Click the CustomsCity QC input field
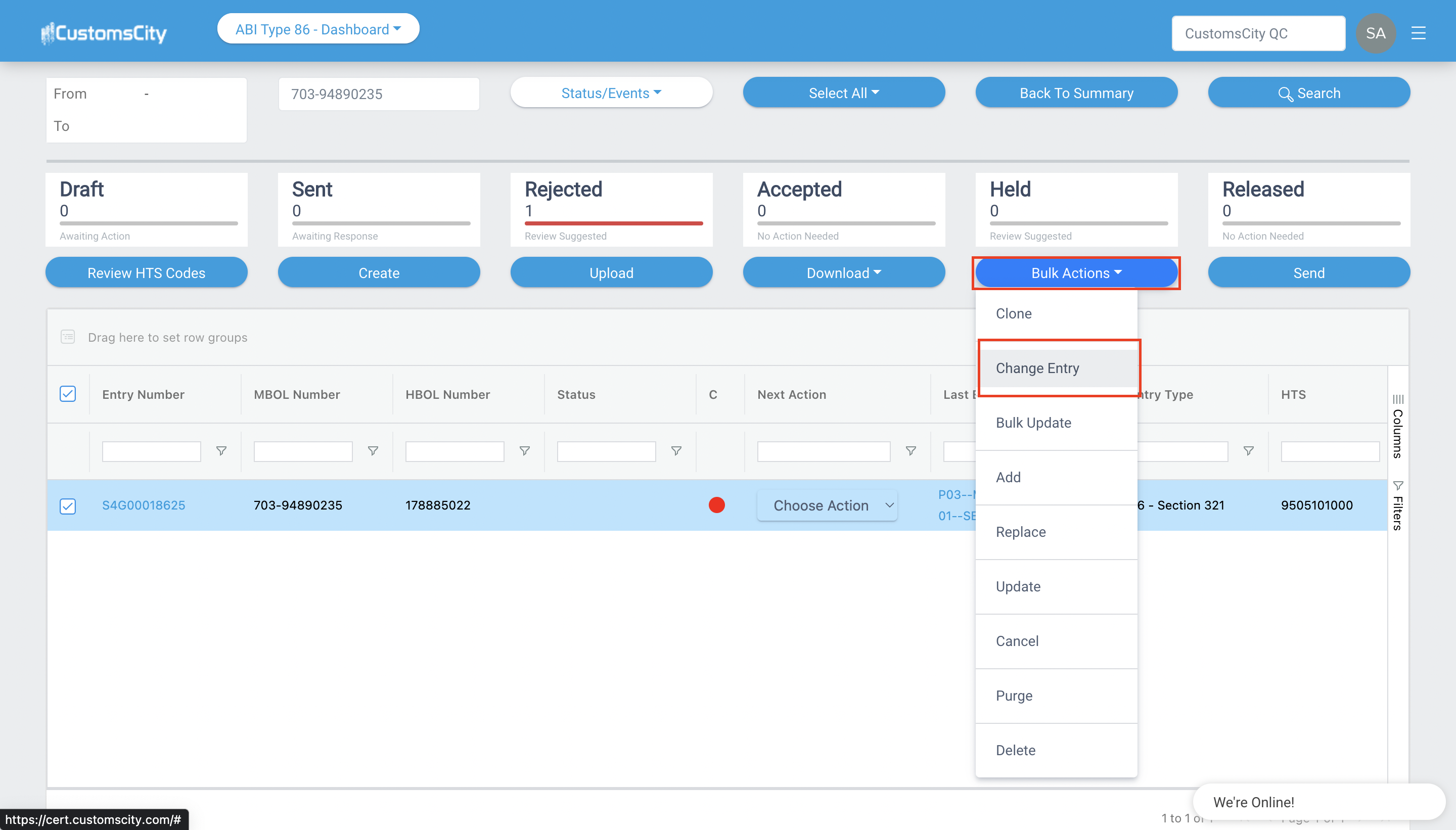This screenshot has width=1456, height=830. pos(1258,33)
